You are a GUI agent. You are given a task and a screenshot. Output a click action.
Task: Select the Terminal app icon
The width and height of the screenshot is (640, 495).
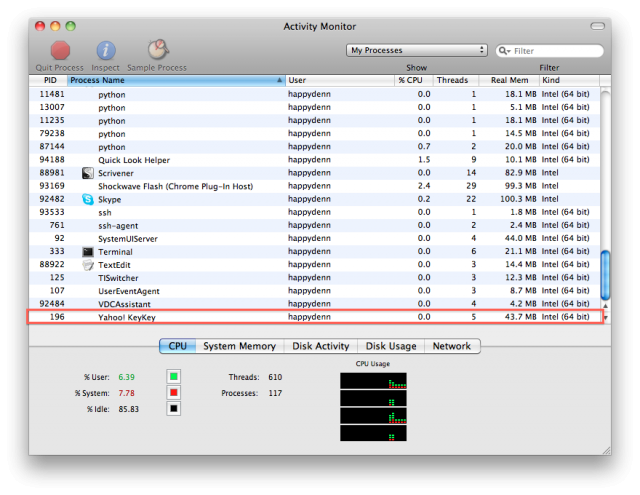[88, 252]
